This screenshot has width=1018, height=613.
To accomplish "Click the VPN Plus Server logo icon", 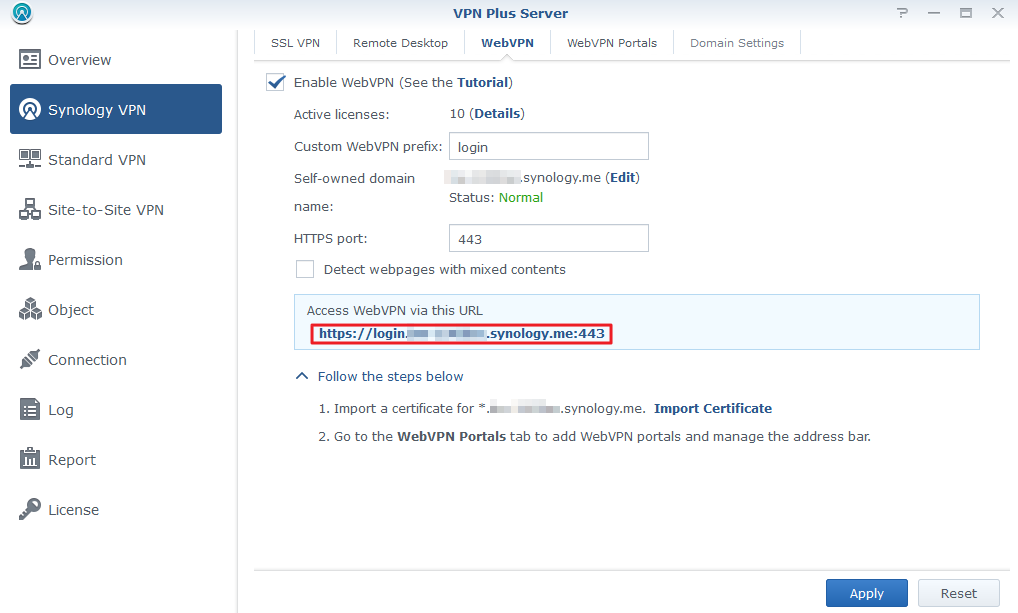I will 22,13.
